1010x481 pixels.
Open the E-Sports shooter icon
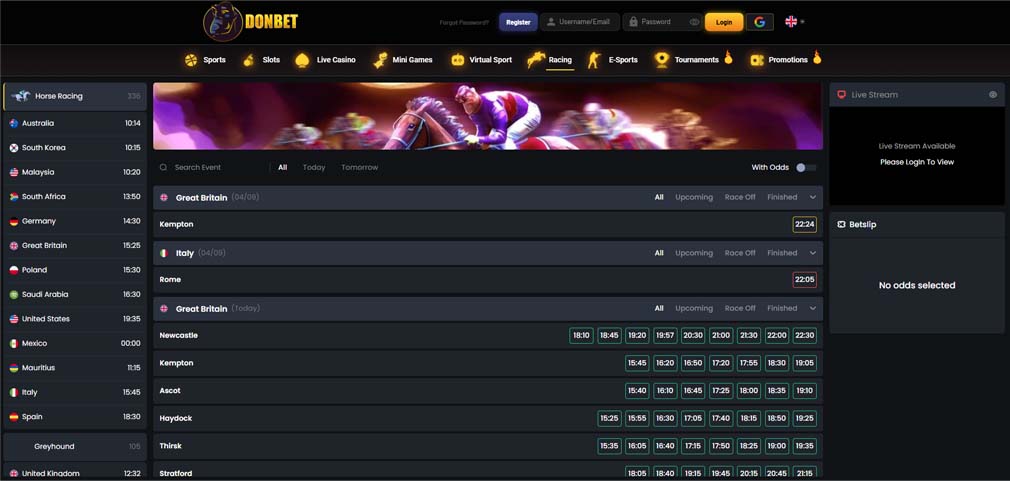pos(593,60)
